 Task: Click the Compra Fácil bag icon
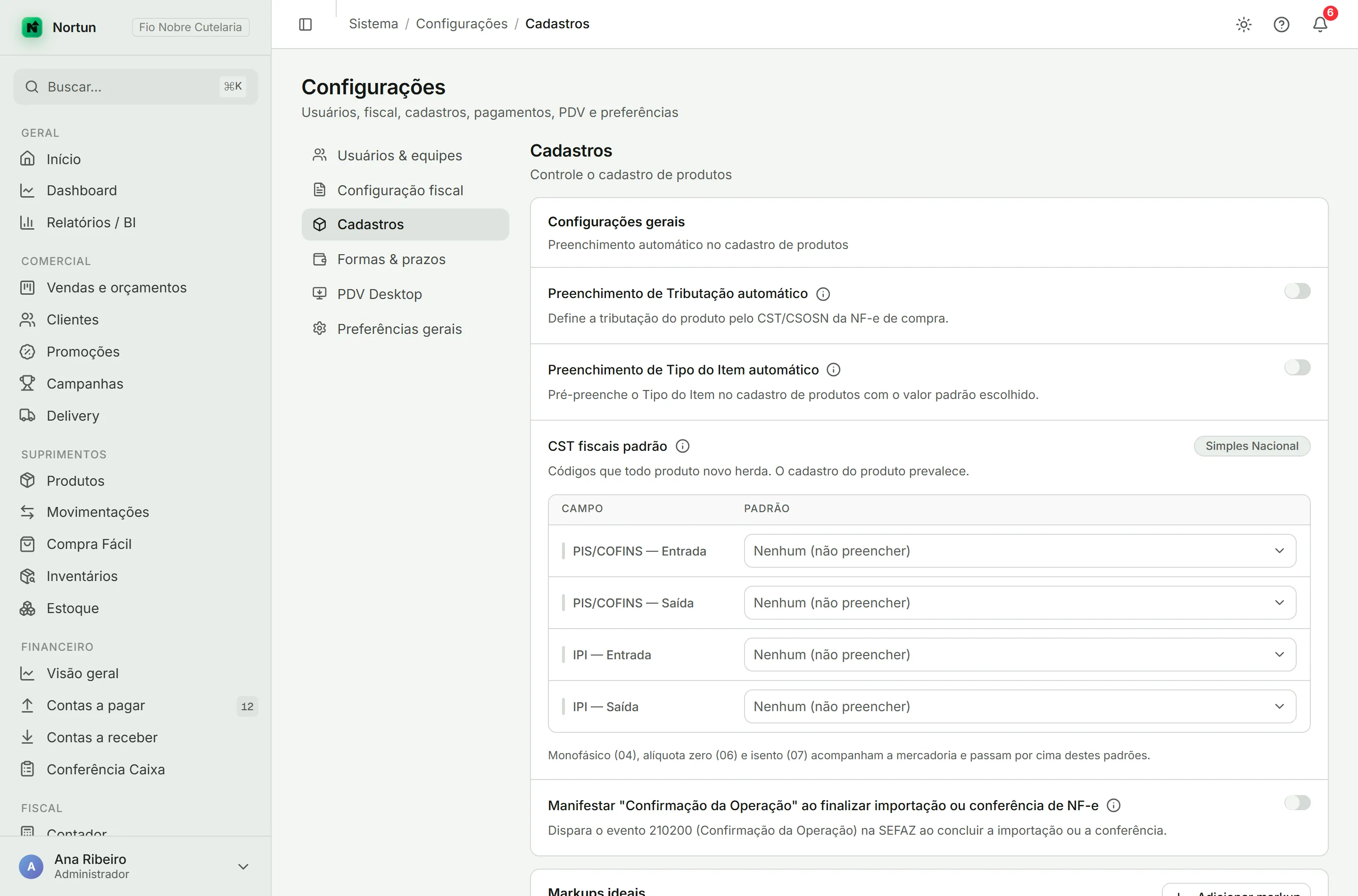pyautogui.click(x=27, y=544)
